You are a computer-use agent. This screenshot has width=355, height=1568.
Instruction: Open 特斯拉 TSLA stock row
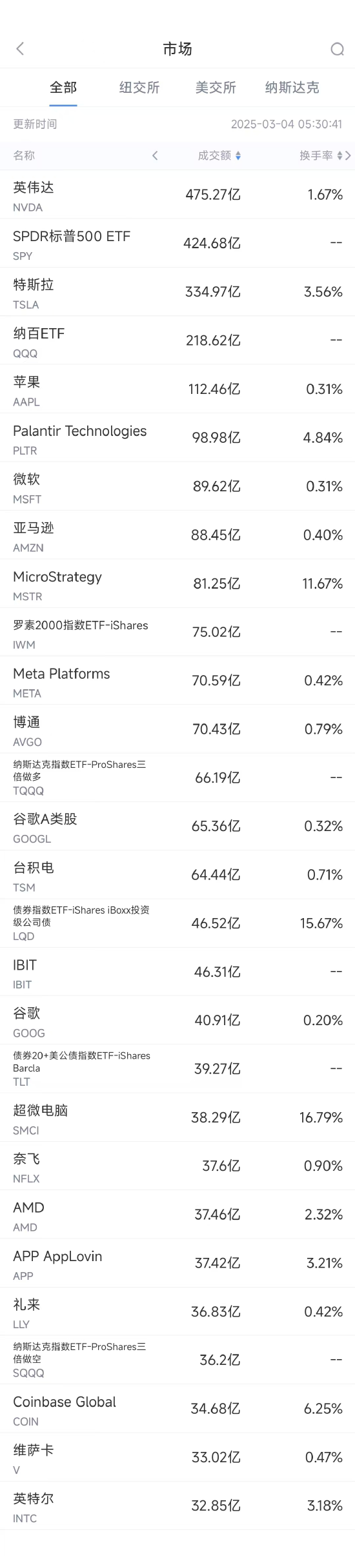coord(177,292)
